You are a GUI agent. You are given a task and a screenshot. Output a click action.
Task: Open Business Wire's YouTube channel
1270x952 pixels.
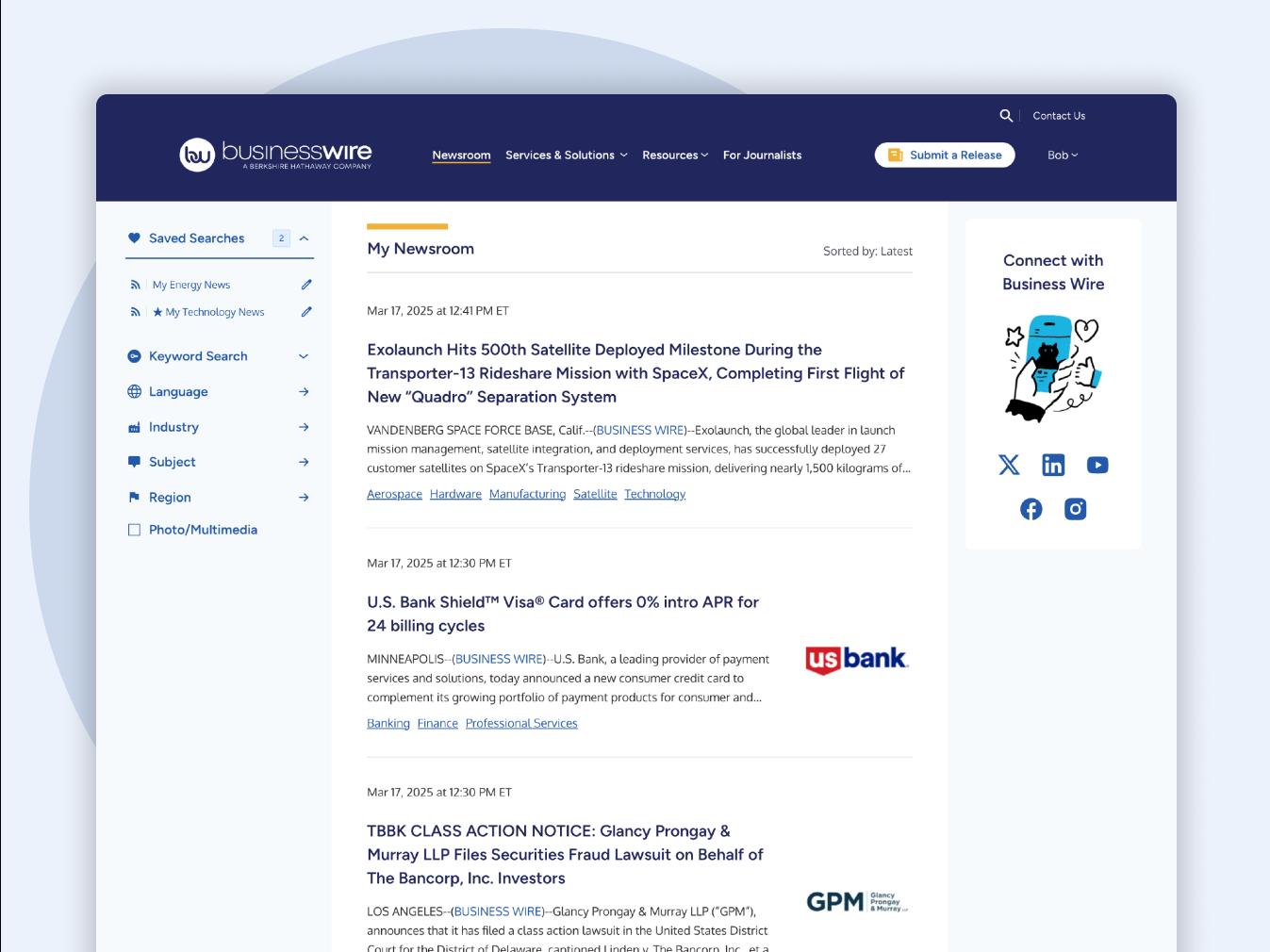pos(1097,464)
